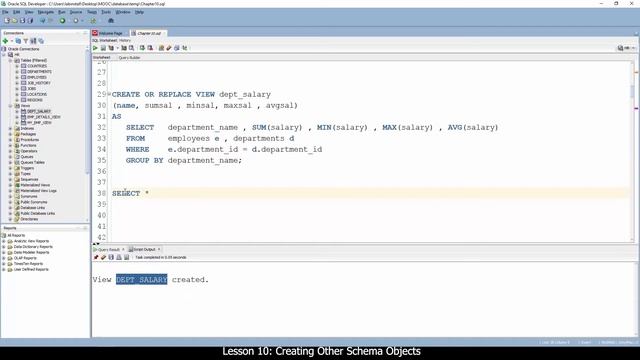Viewport: 640px width, 360px height.
Task: Collapse the Tables (Filtered) node
Action: [x=11, y=60]
